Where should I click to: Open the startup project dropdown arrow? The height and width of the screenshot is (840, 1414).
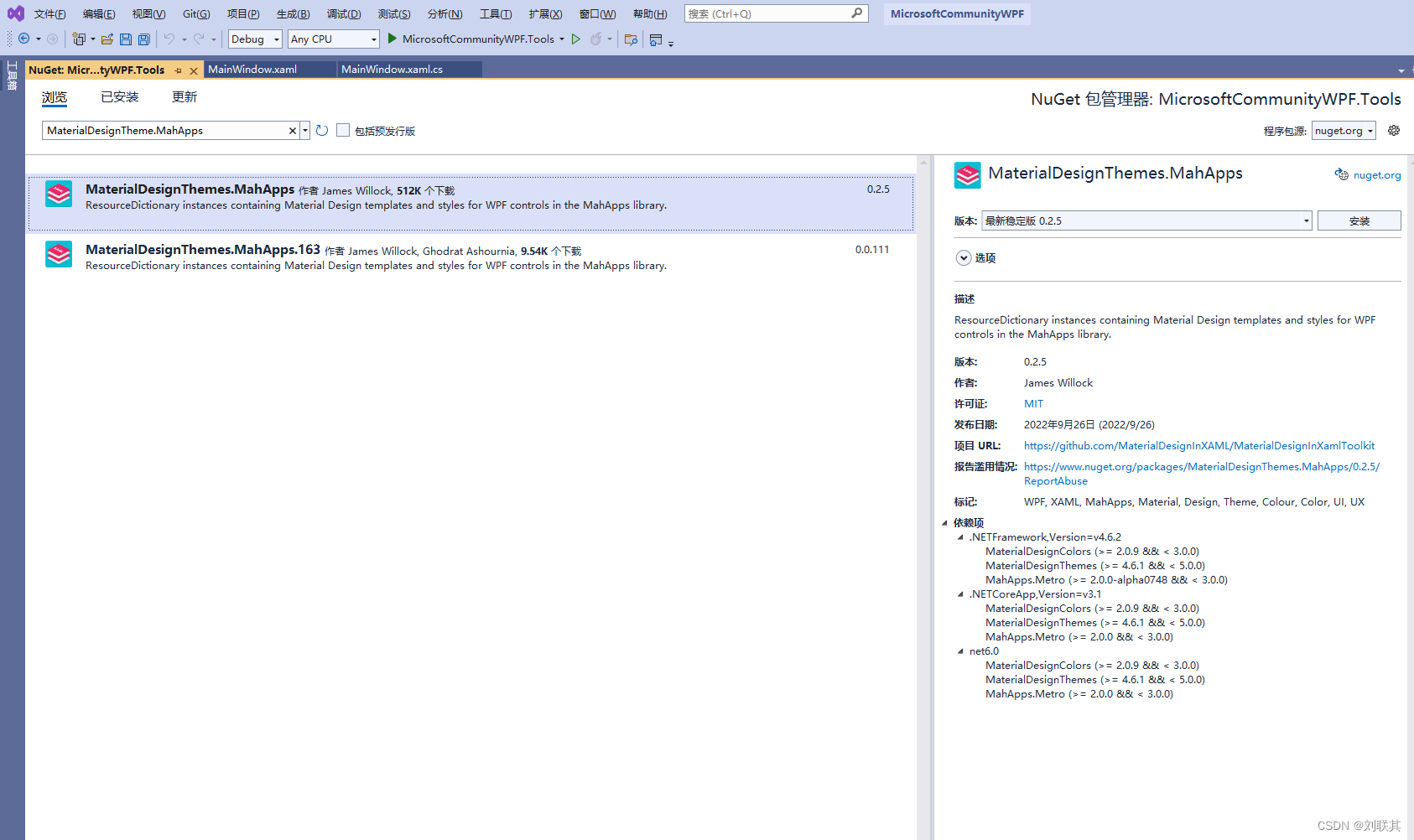[562, 39]
